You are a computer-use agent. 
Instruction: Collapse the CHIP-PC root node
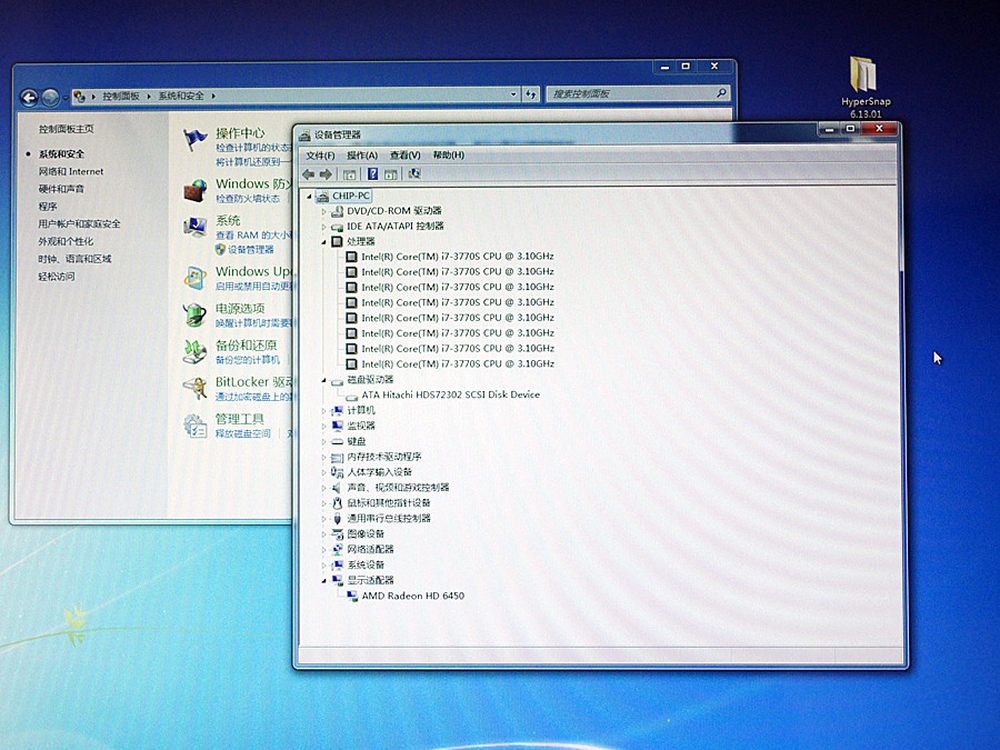(x=309, y=196)
